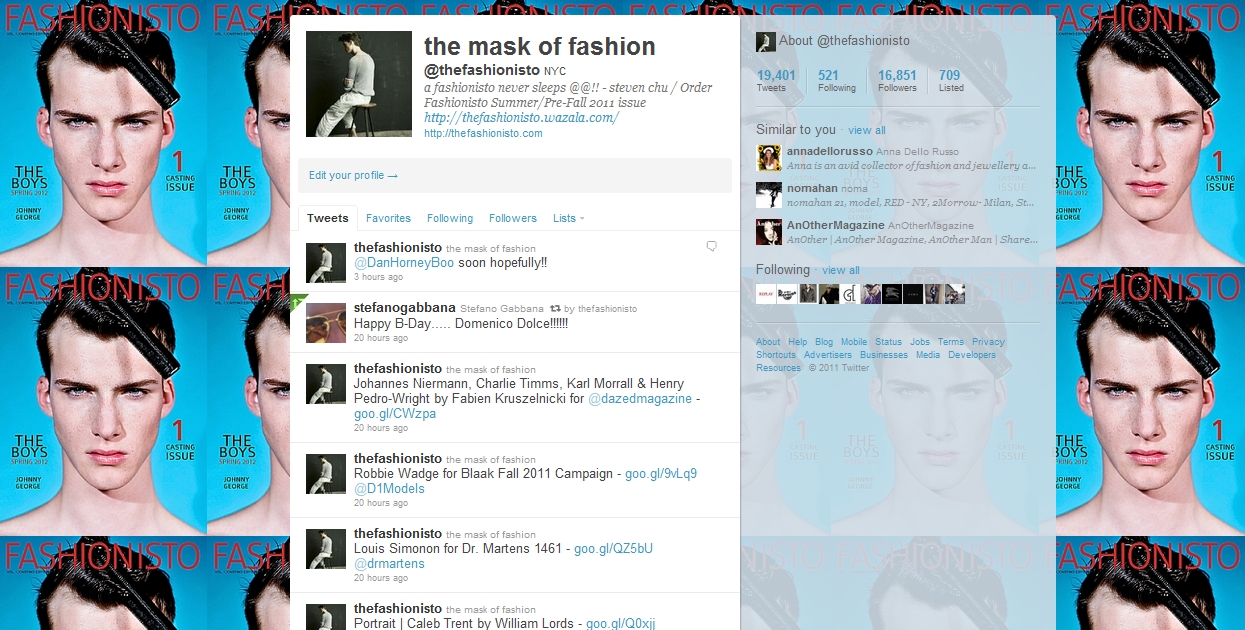
Task: Click the avatar next to the @DanHorneyBoo tweet
Action: pyautogui.click(x=326, y=262)
